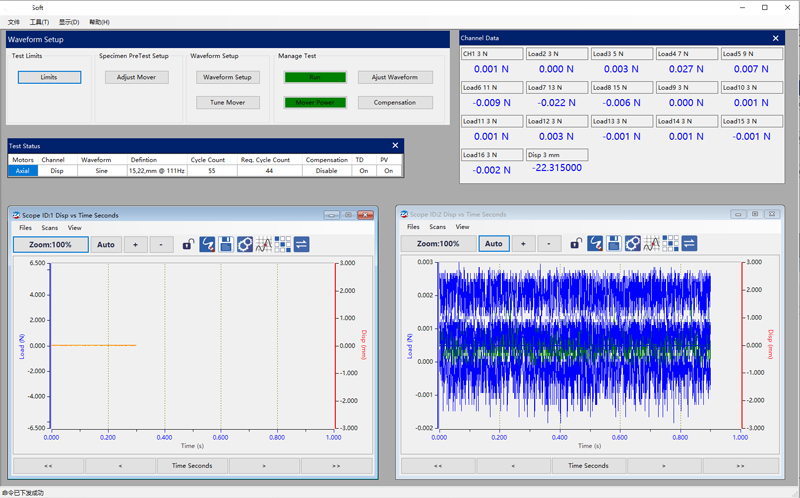
Task: Click the swap arrows icon in Scope ID:1
Action: tap(301, 244)
